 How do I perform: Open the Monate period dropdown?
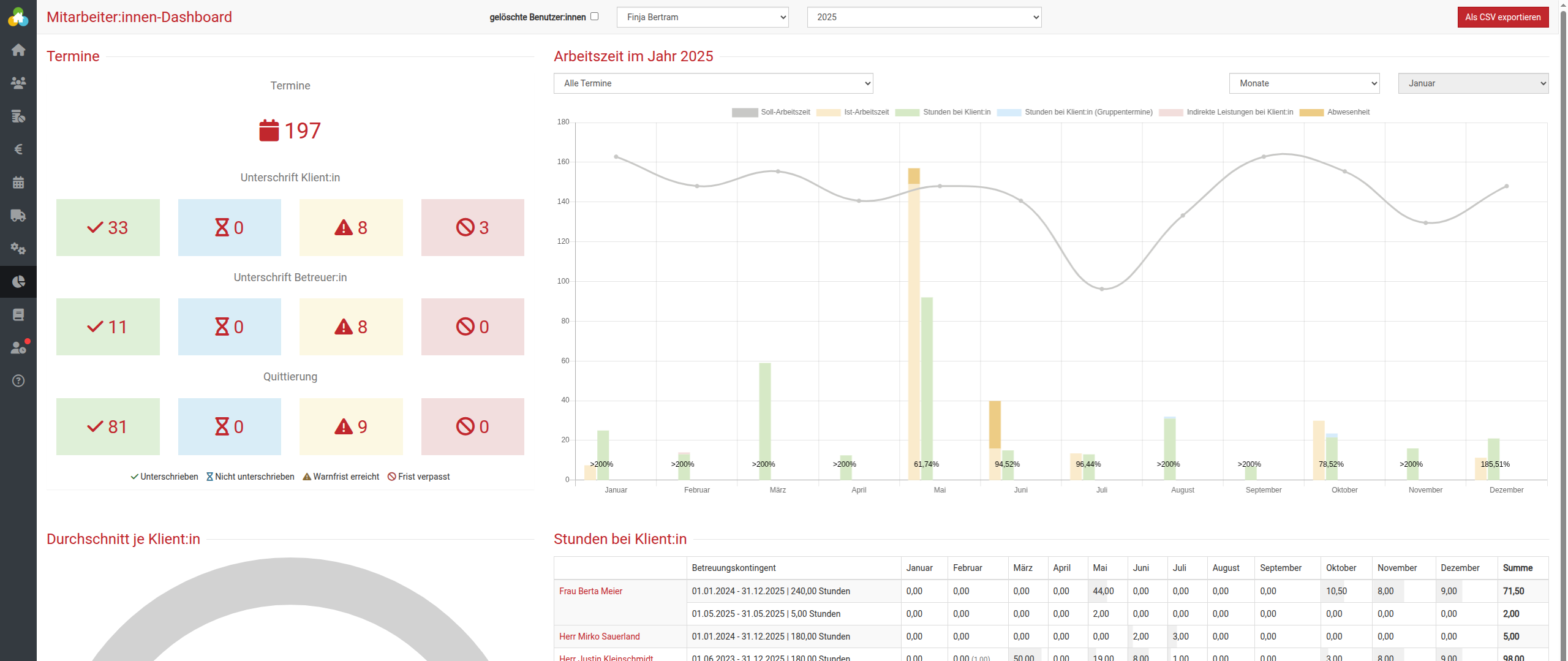click(x=1304, y=83)
